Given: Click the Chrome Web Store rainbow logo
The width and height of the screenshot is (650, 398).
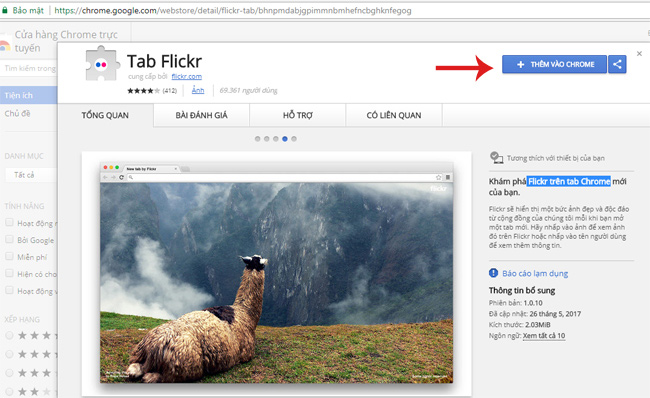Looking at the screenshot, I should (4, 44).
